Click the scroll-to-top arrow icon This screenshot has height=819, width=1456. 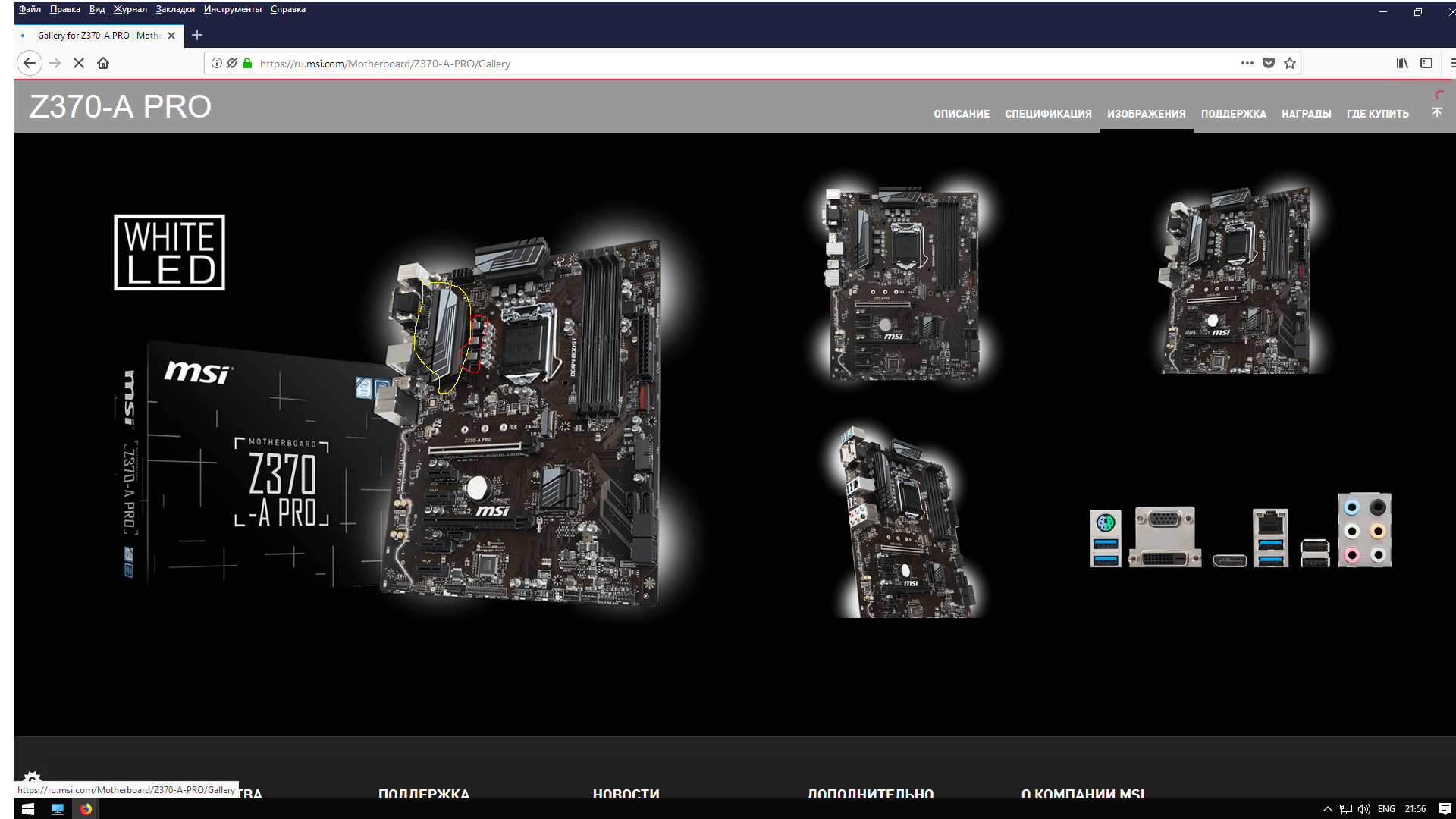click(x=1437, y=112)
